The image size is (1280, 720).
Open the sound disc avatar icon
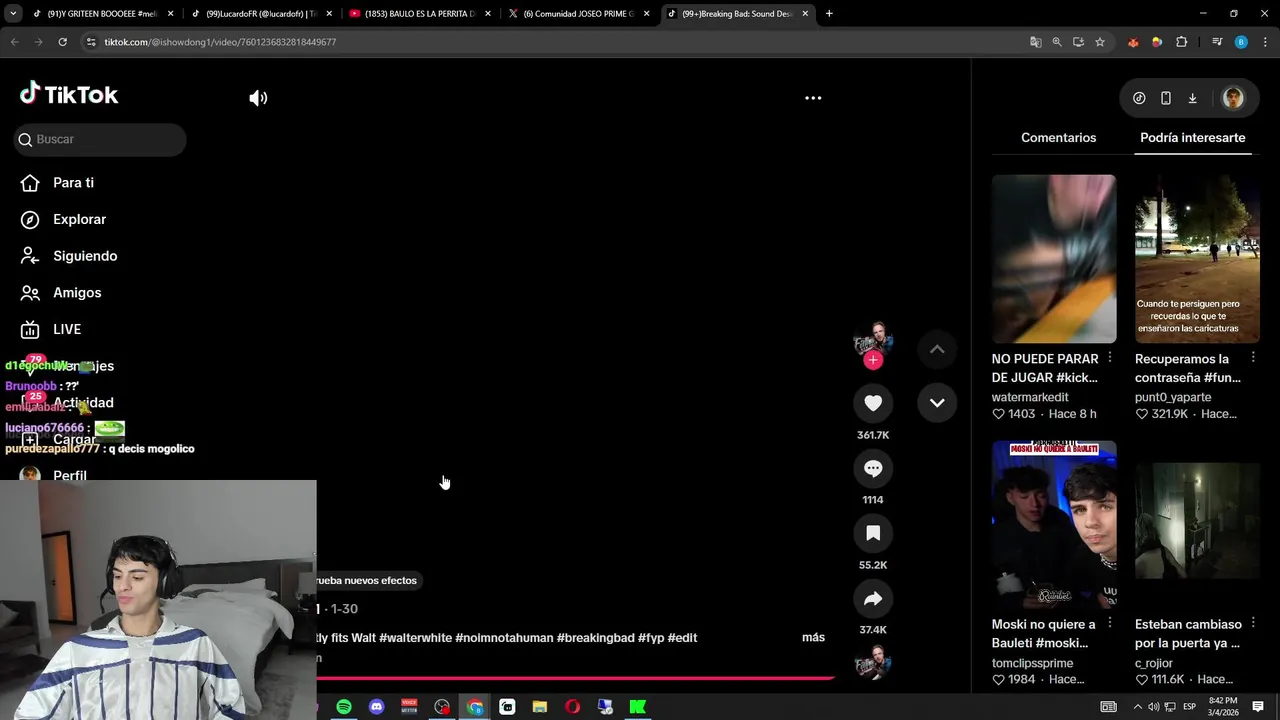point(873,663)
